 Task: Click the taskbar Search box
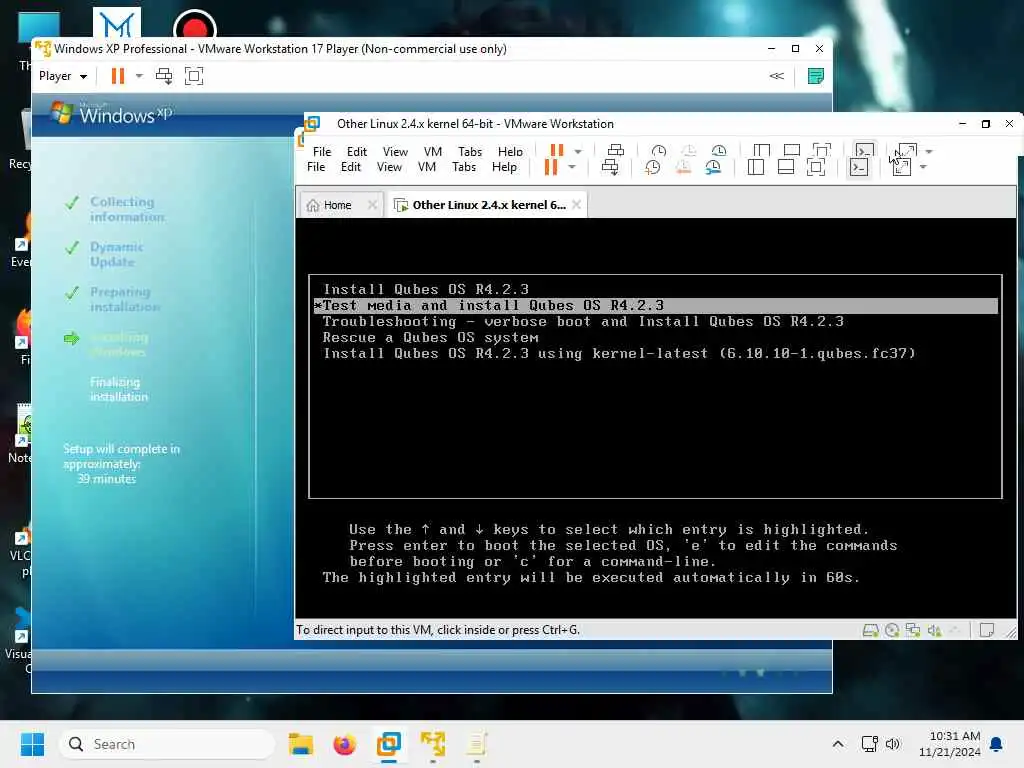tap(167, 744)
